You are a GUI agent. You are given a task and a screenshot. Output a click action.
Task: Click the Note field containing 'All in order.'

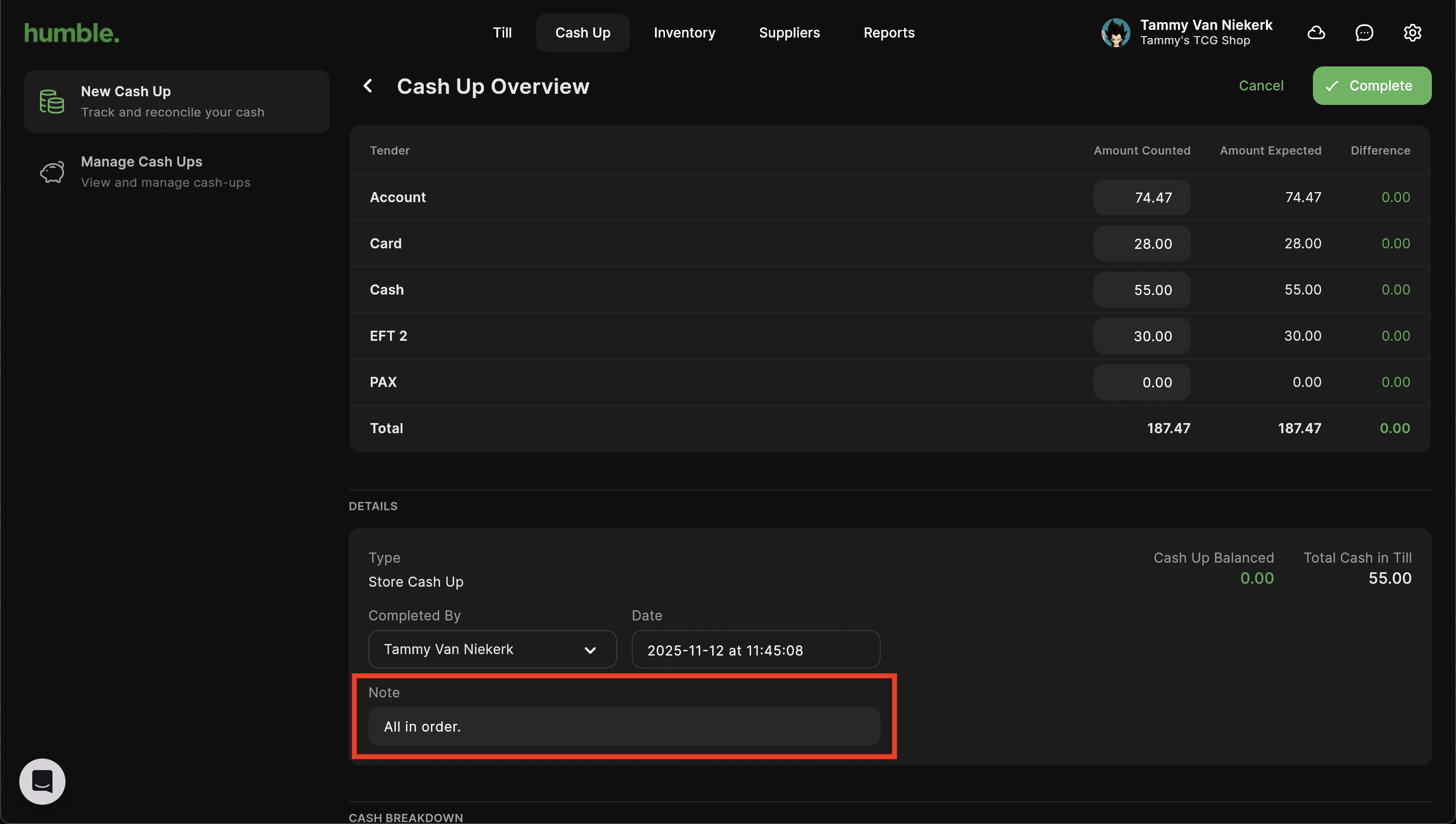coord(624,727)
